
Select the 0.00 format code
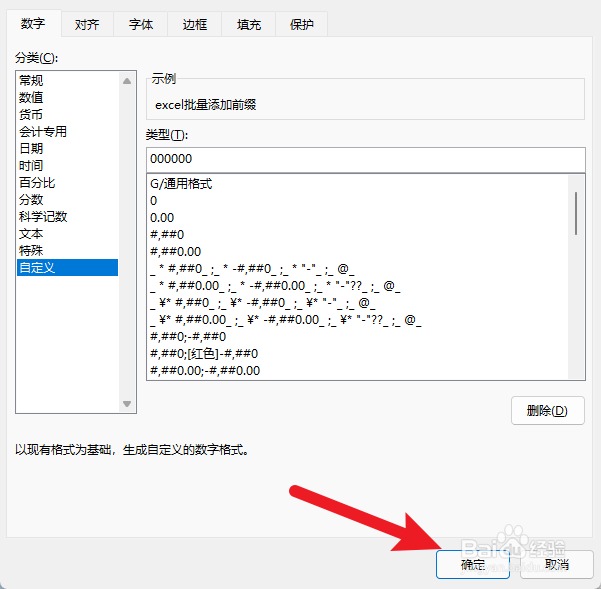358,218
